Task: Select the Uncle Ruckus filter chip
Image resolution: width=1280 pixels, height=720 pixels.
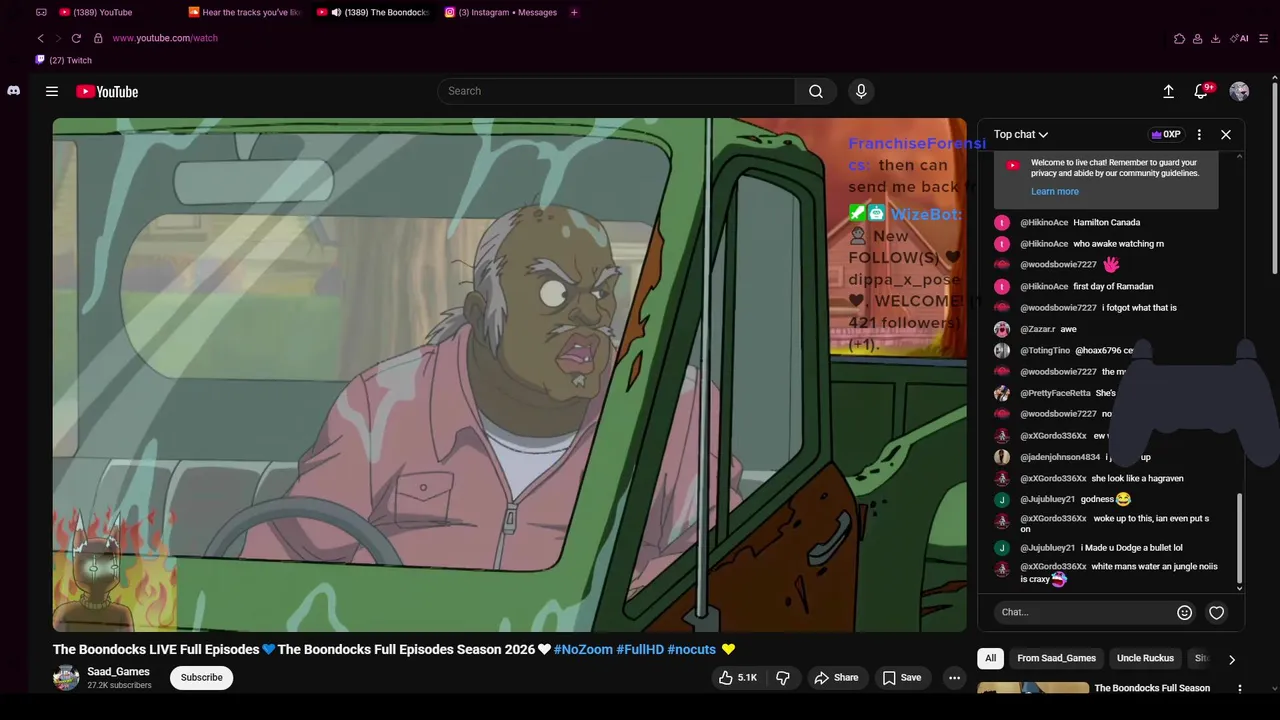Action: [1145, 658]
